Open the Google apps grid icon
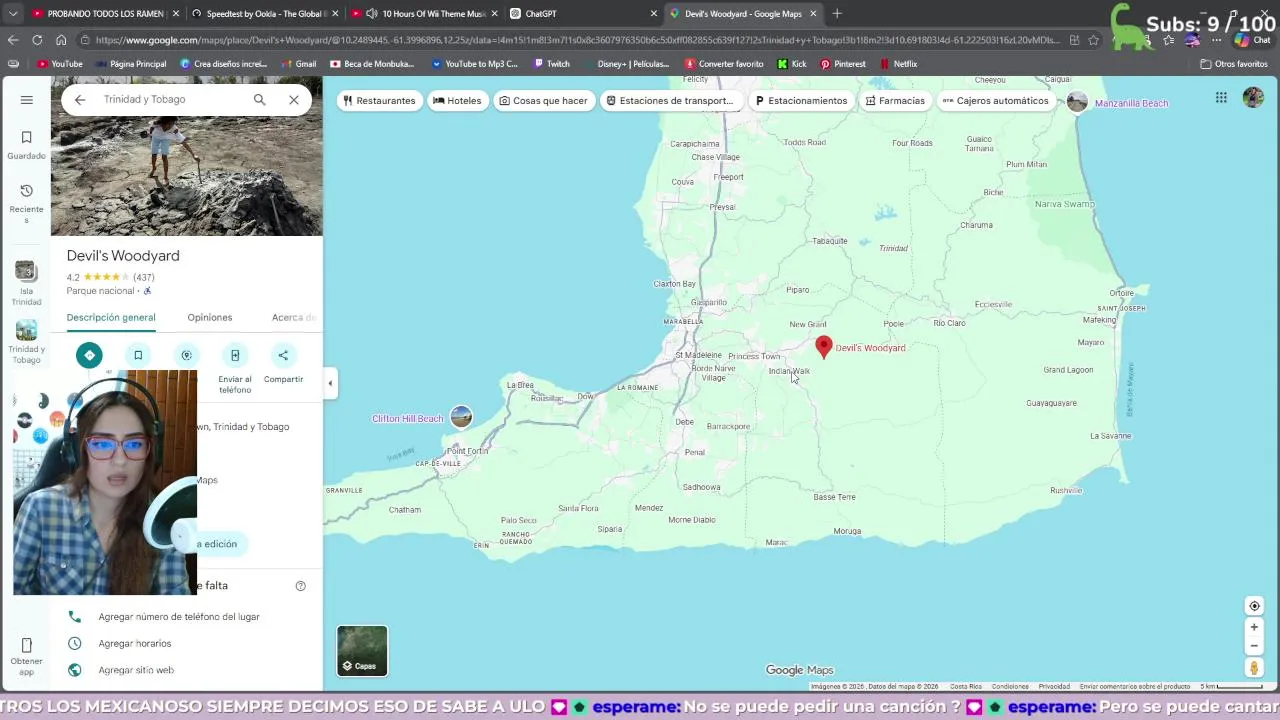Screen dimensions: 1280x720 [x=1221, y=97]
